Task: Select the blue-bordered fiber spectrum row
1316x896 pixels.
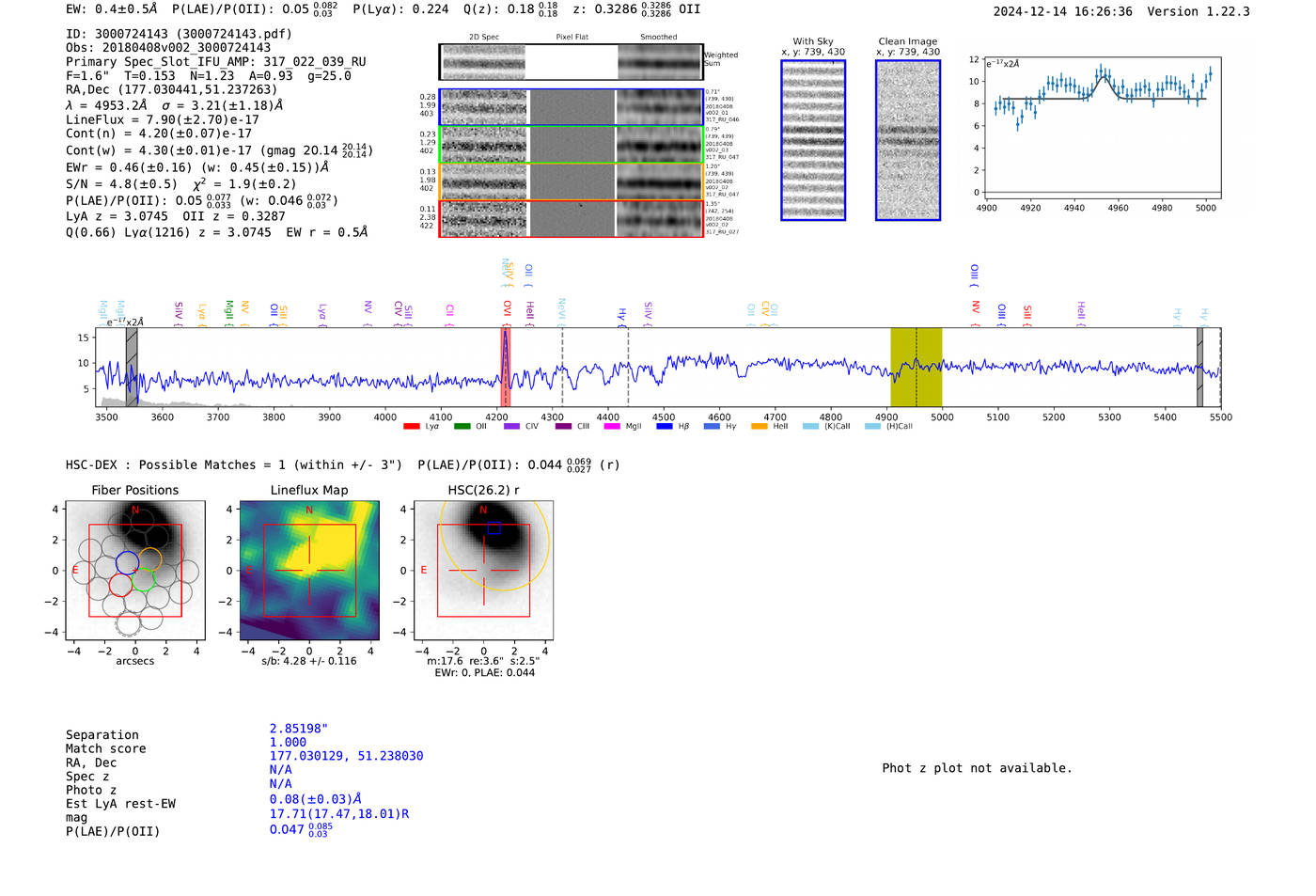Action: tap(571, 107)
